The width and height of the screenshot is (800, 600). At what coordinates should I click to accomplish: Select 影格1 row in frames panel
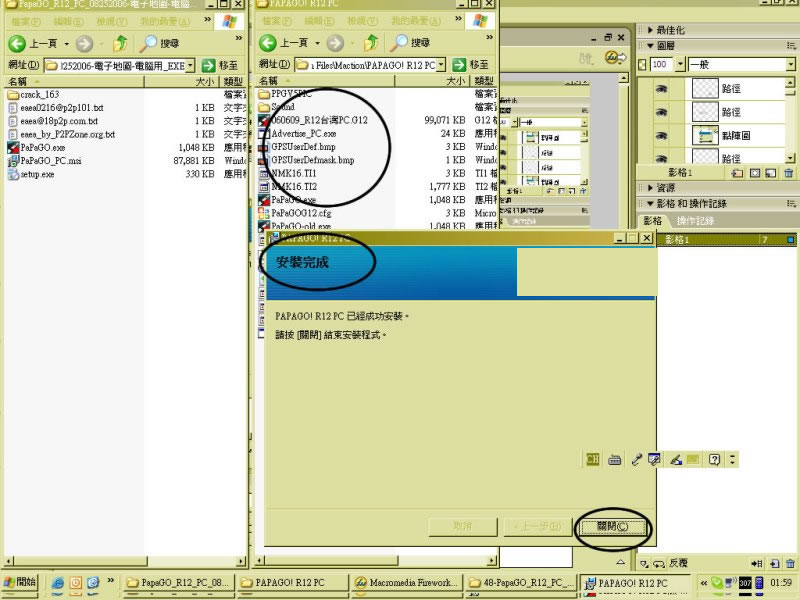click(727, 239)
